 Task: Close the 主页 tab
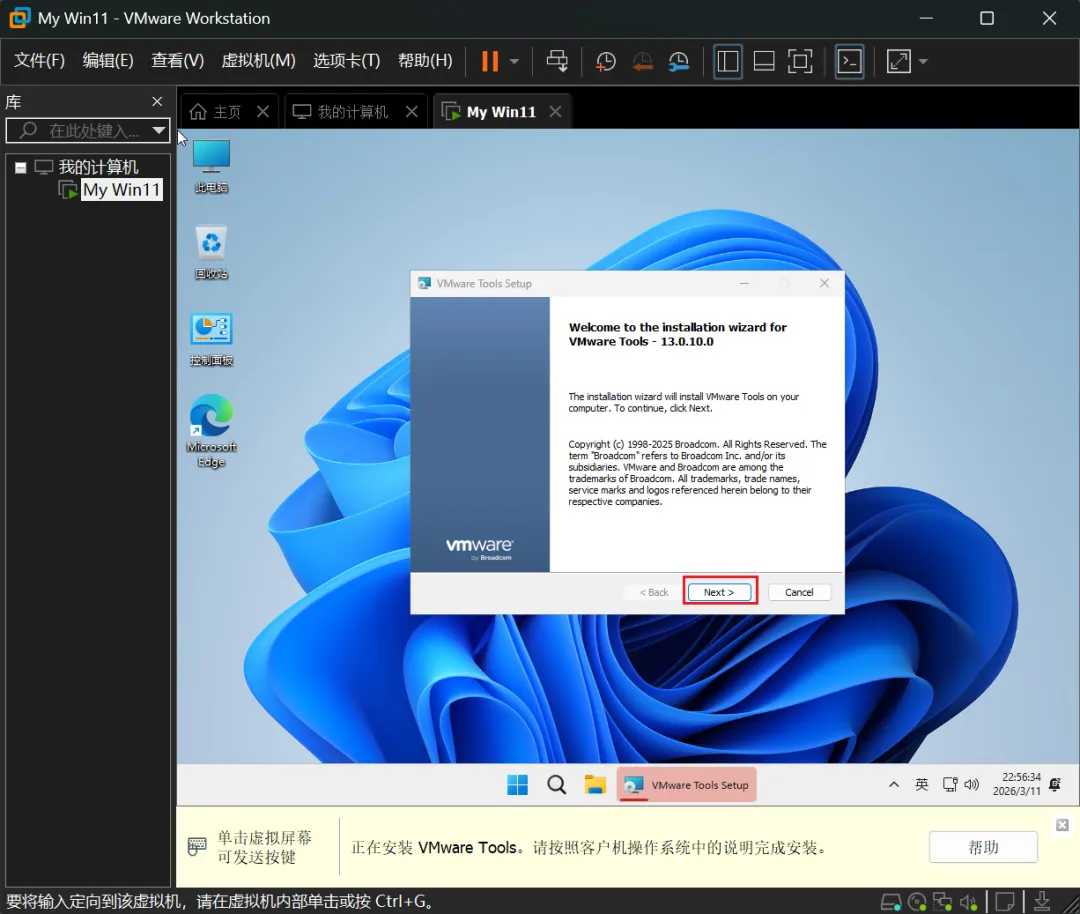pyautogui.click(x=262, y=112)
